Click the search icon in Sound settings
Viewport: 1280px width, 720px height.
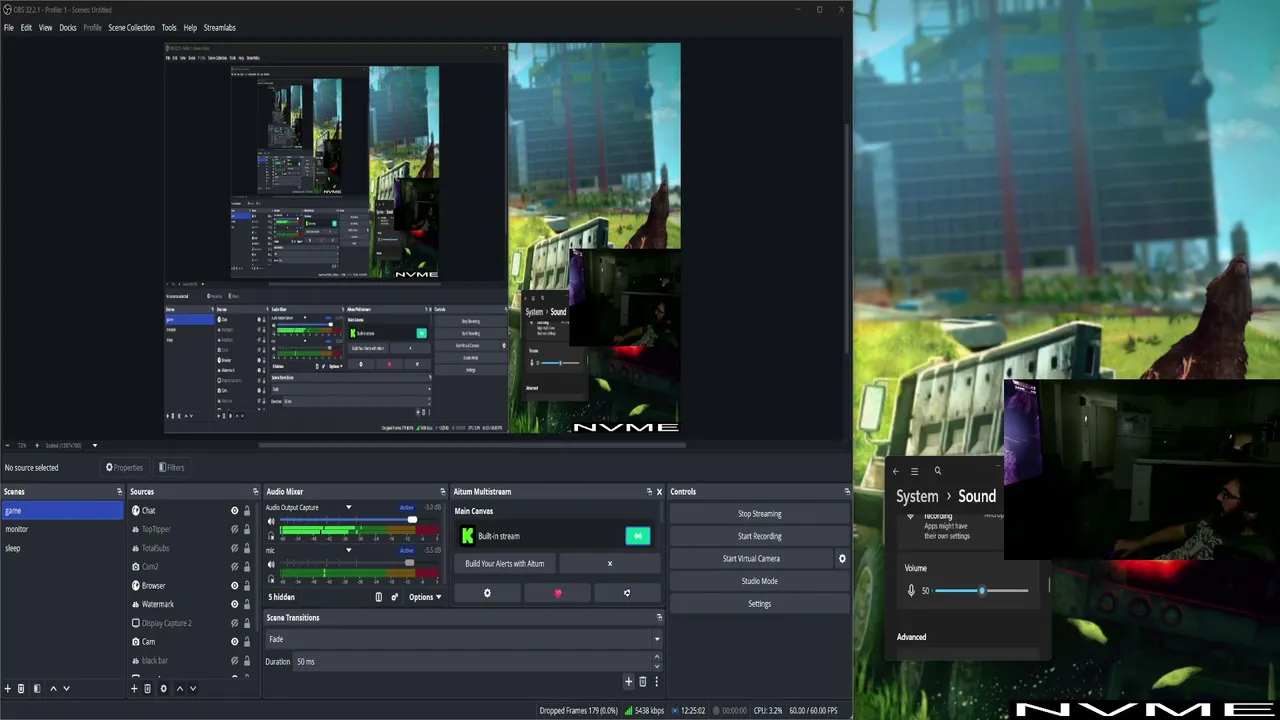(x=938, y=471)
